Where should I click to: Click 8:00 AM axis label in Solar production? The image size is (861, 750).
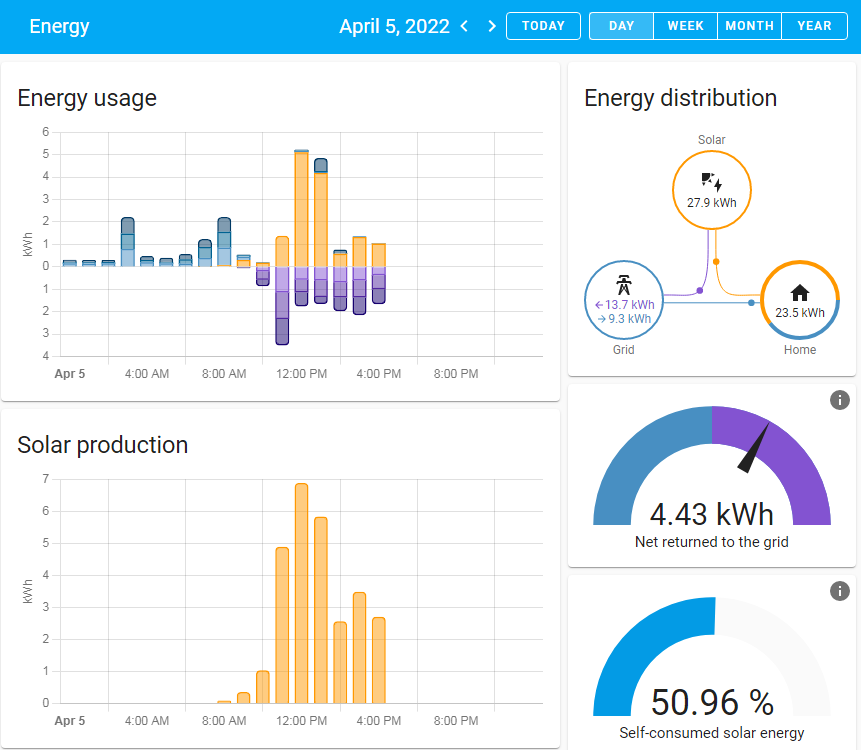click(224, 721)
